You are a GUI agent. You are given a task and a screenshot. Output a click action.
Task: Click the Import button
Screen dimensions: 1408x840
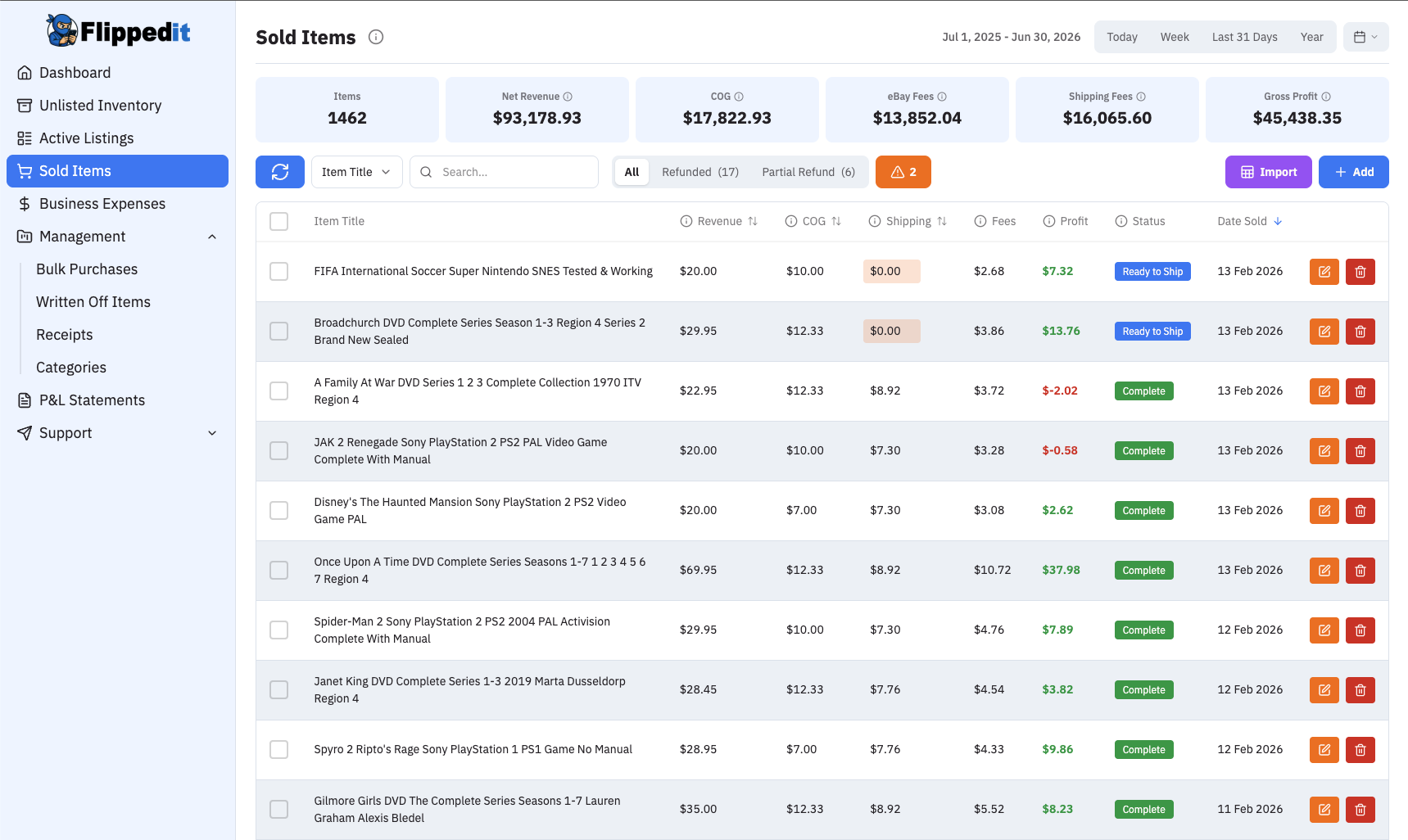(1268, 172)
